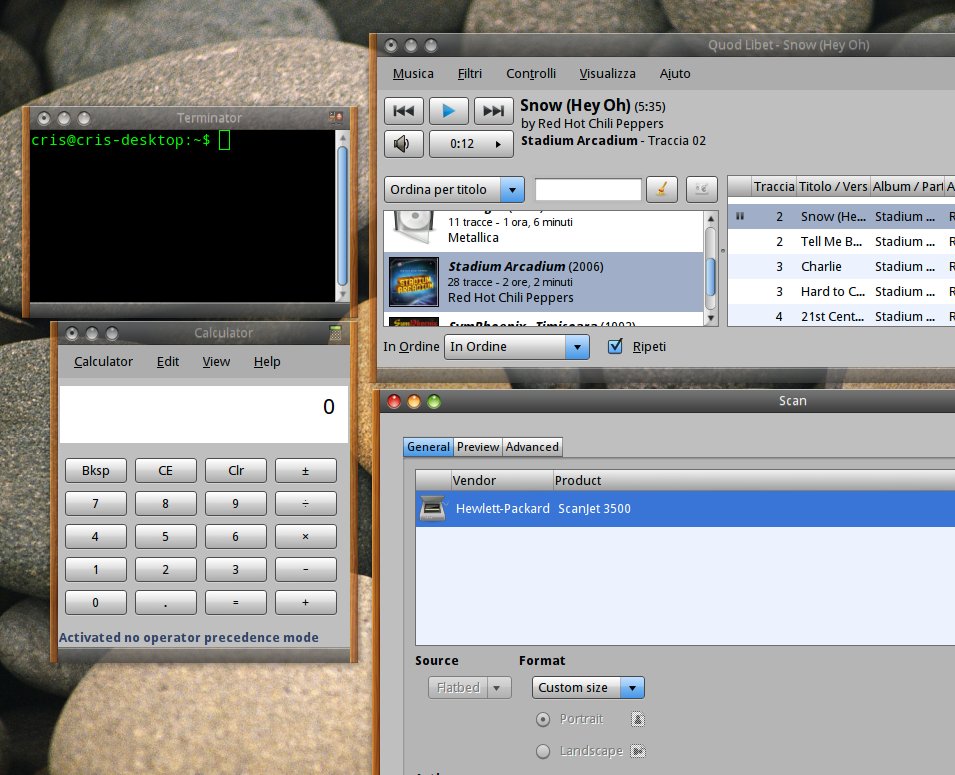Screen dimensions: 955x775
Task: Click the Bksp calculator button
Action: [x=96, y=470]
